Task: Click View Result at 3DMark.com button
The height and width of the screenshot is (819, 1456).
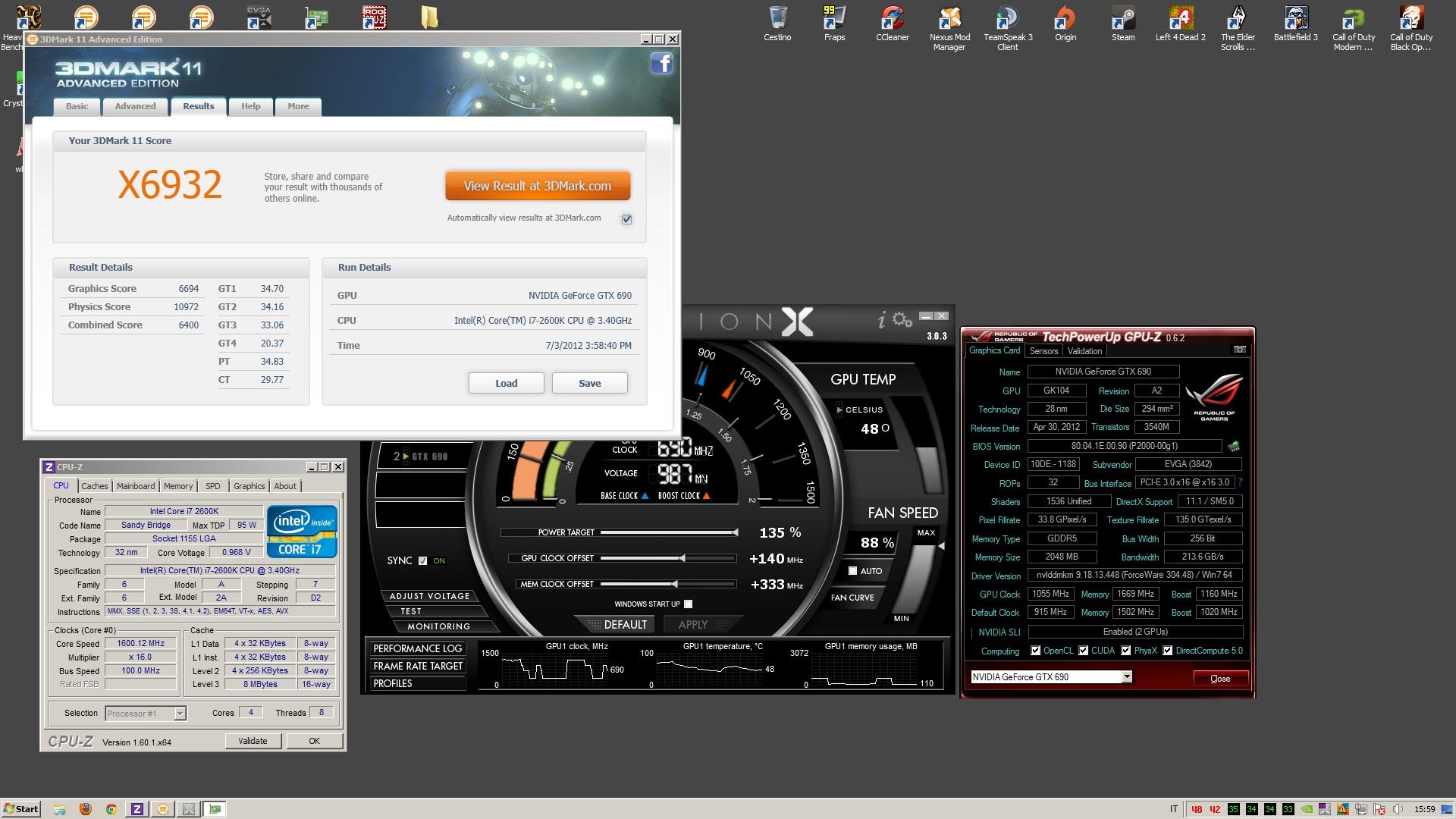Action: pos(538,186)
